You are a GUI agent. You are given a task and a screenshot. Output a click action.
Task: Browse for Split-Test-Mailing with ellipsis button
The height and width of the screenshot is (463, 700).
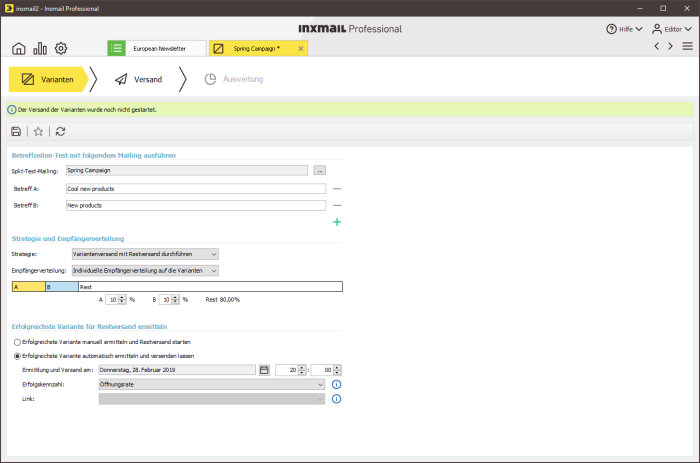(x=320, y=171)
